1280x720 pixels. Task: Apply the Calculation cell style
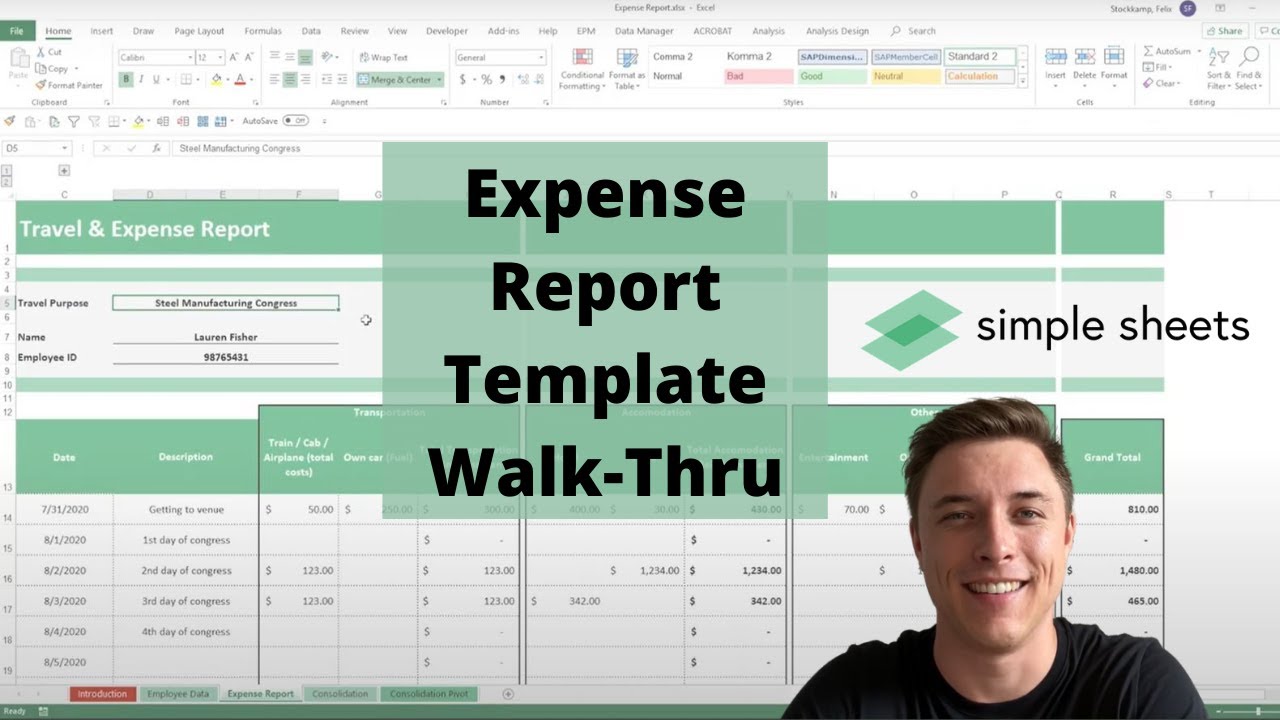pyautogui.click(x=980, y=76)
